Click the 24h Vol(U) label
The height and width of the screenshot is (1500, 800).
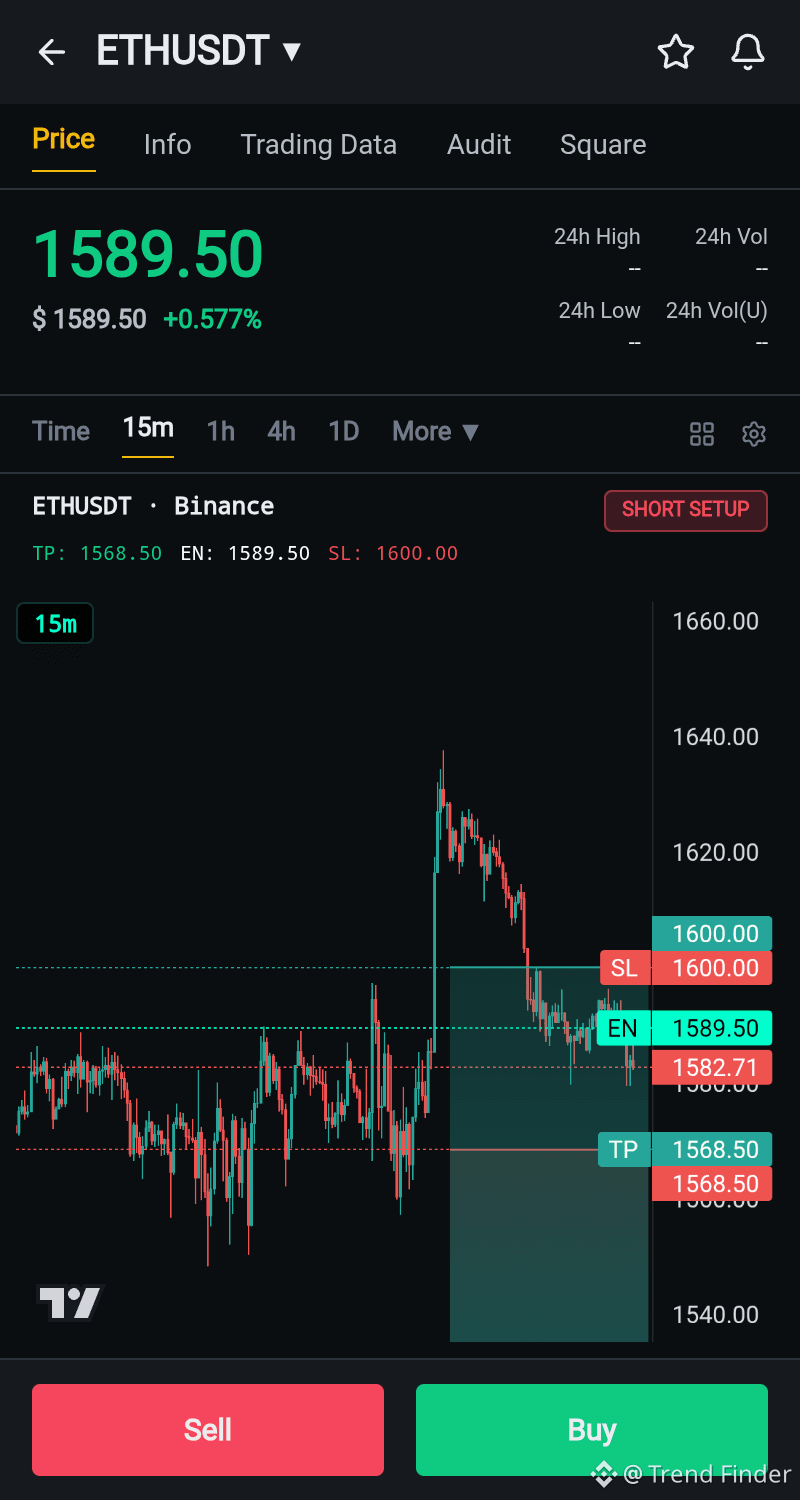717,311
